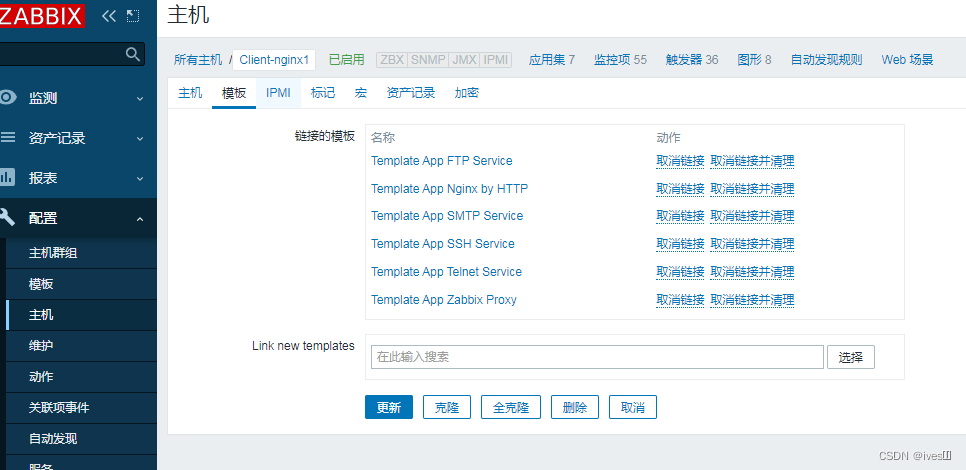
Task: Open Template App Zabbix Proxy
Action: 444,300
